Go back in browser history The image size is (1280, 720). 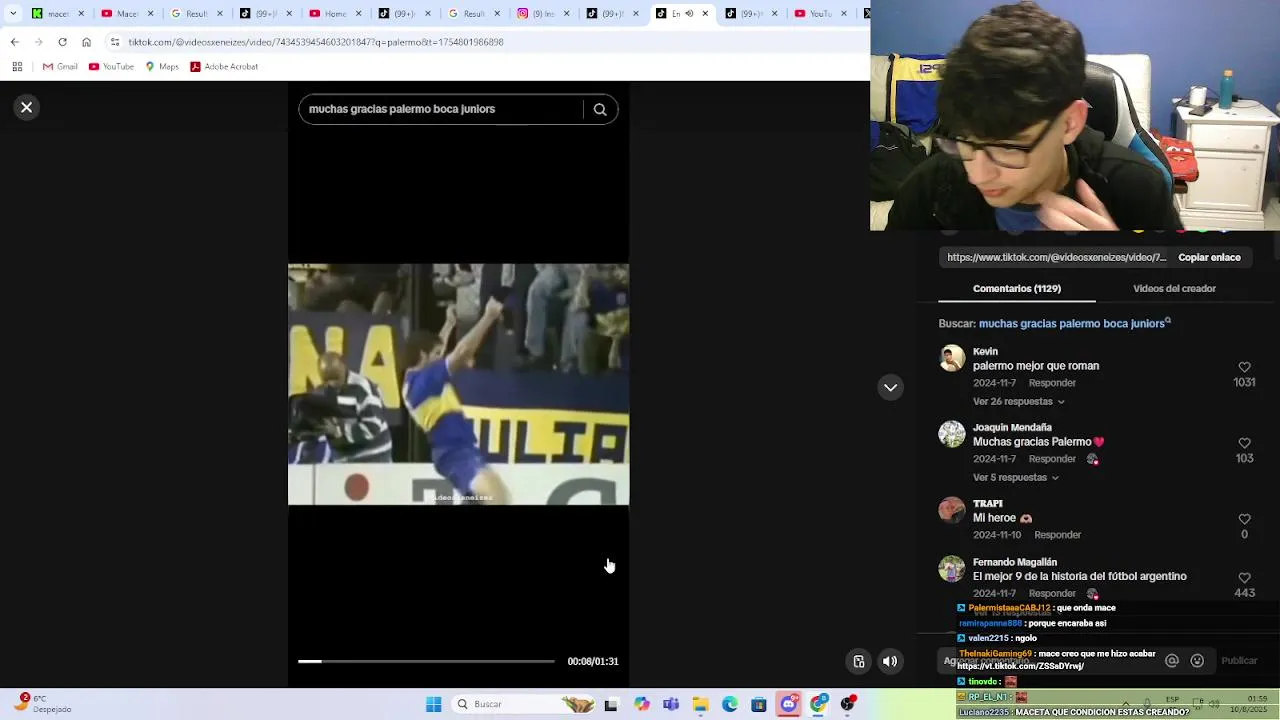[x=14, y=42]
